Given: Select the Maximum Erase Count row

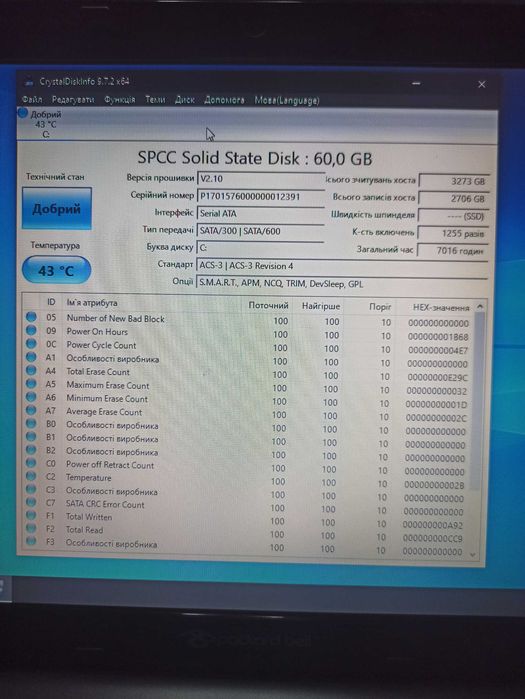Looking at the screenshot, I should click(x=247, y=387).
